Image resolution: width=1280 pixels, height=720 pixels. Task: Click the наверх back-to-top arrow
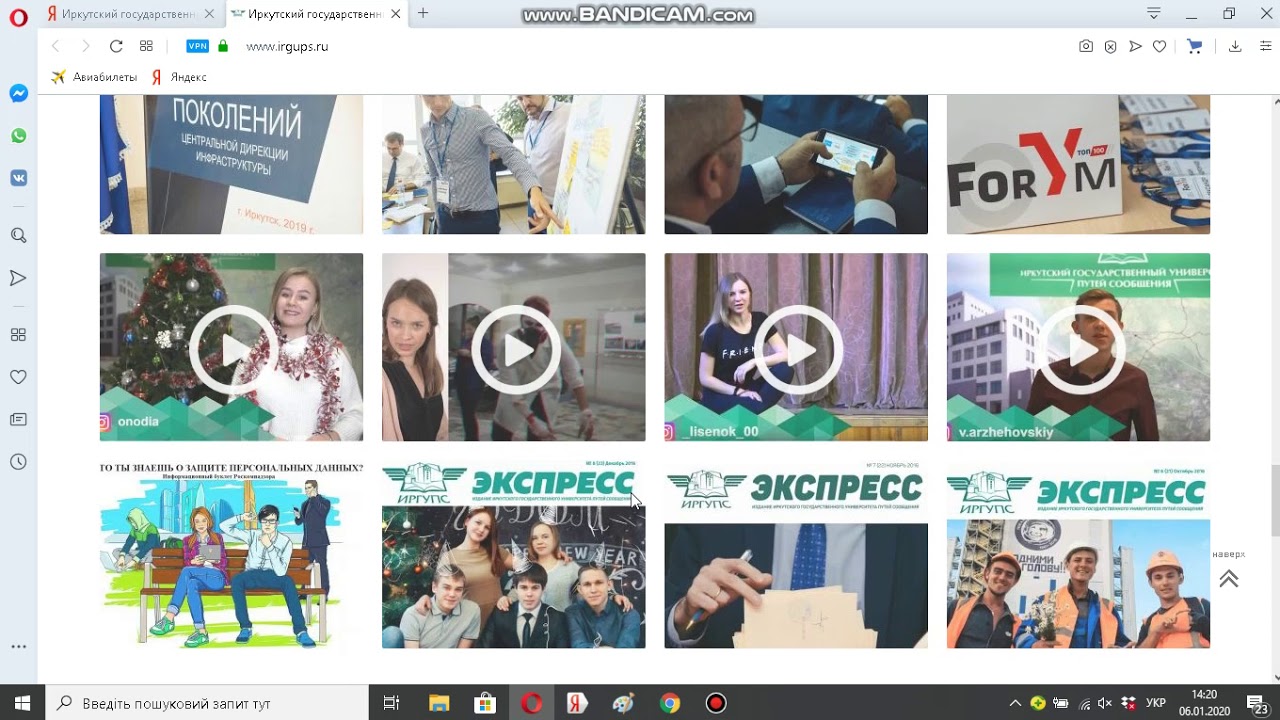(1229, 578)
